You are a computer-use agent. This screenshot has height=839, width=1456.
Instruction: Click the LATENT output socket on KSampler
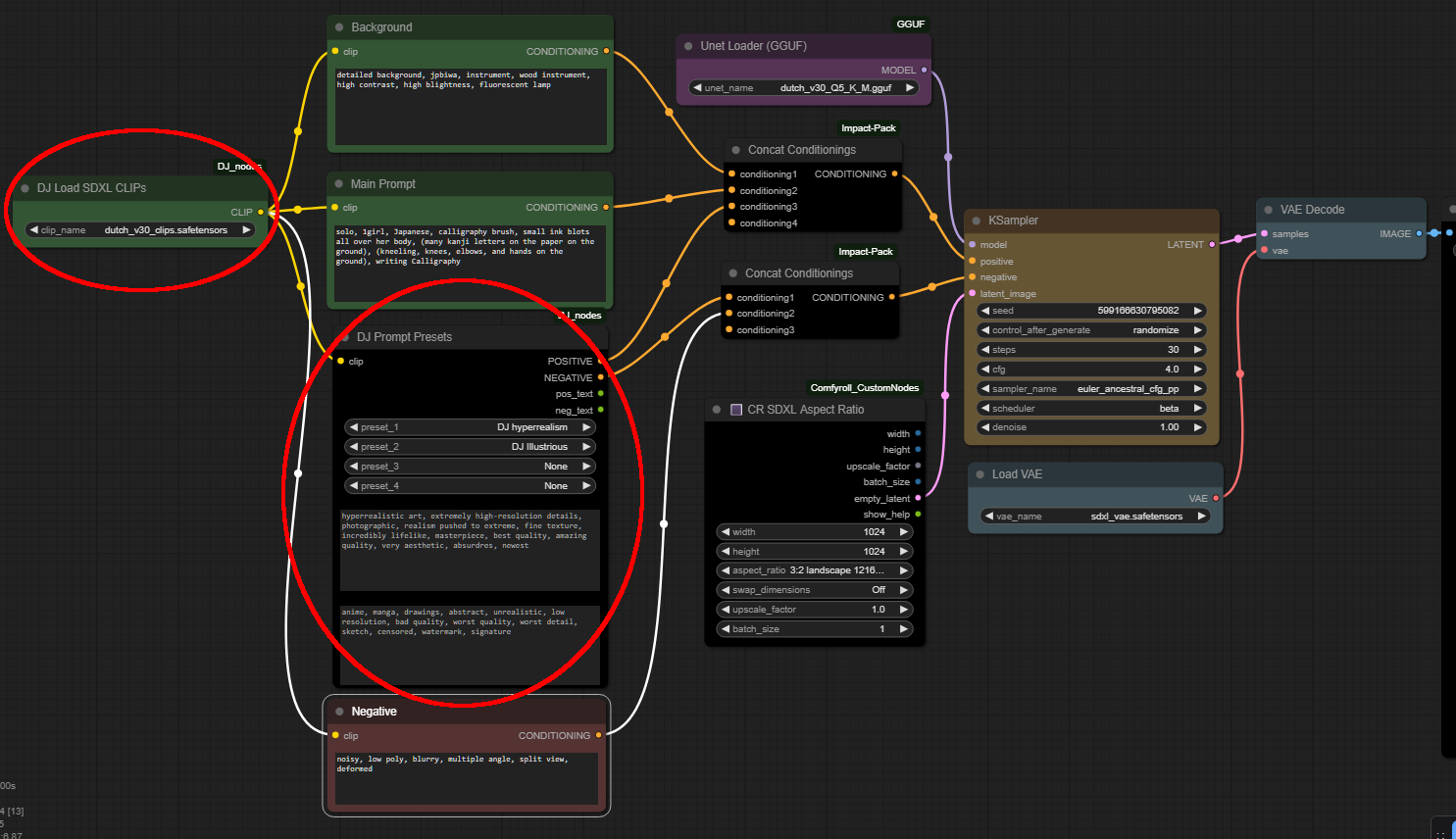pyautogui.click(x=1212, y=245)
